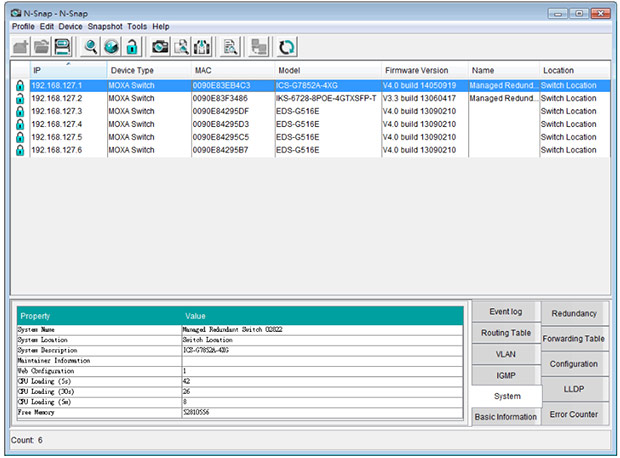
Task: Open the Device menu
Action: (x=70, y=26)
